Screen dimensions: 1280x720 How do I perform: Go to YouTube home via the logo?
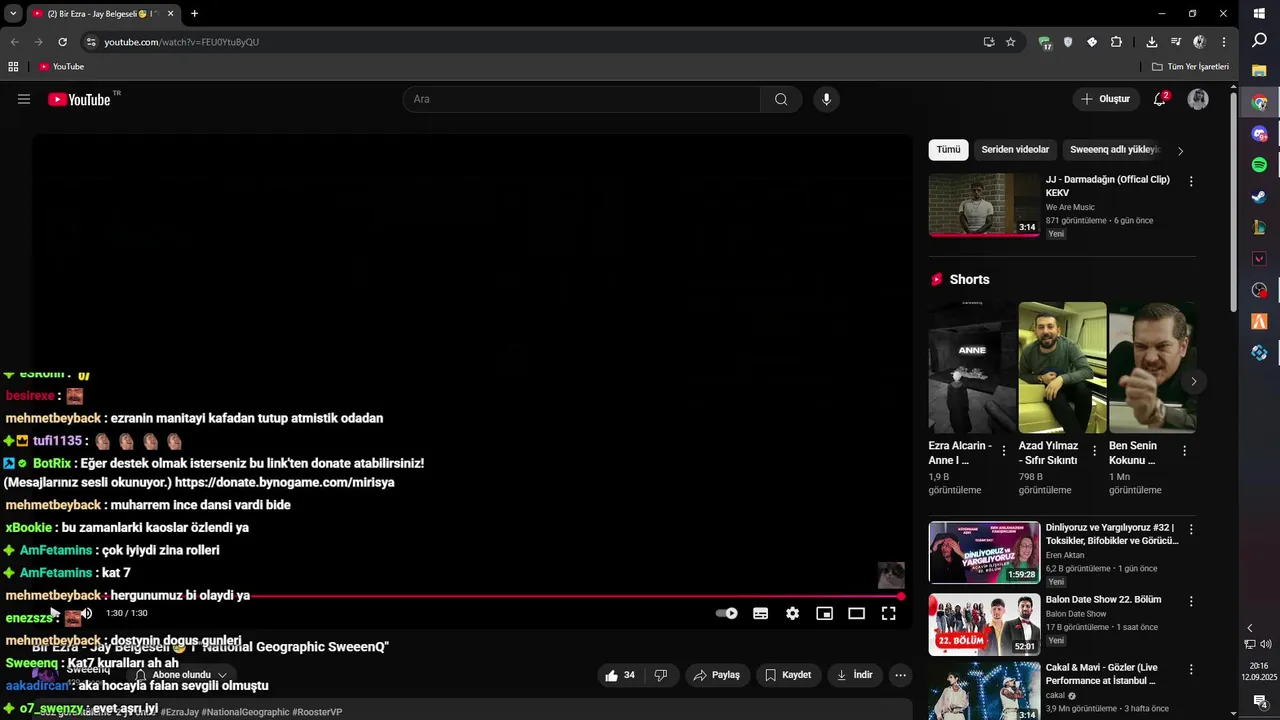[x=79, y=99]
